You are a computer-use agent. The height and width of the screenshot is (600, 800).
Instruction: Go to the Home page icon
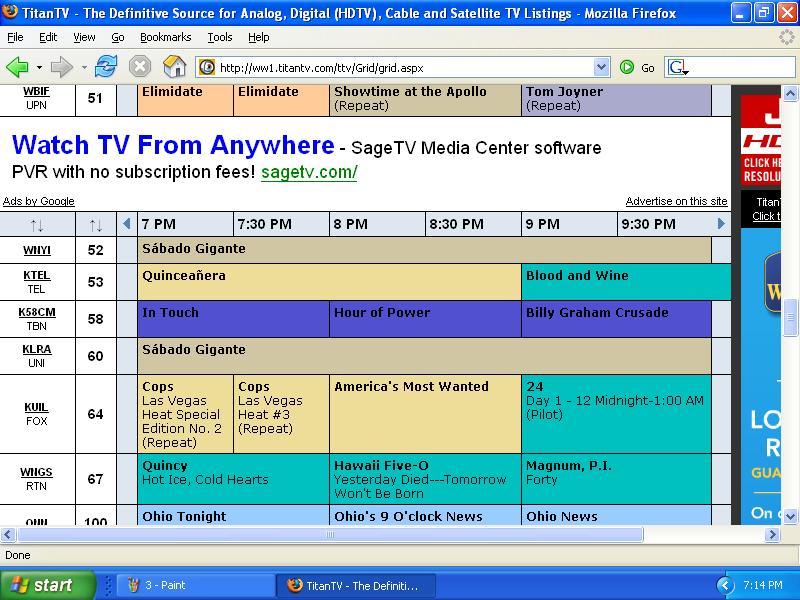coord(174,66)
